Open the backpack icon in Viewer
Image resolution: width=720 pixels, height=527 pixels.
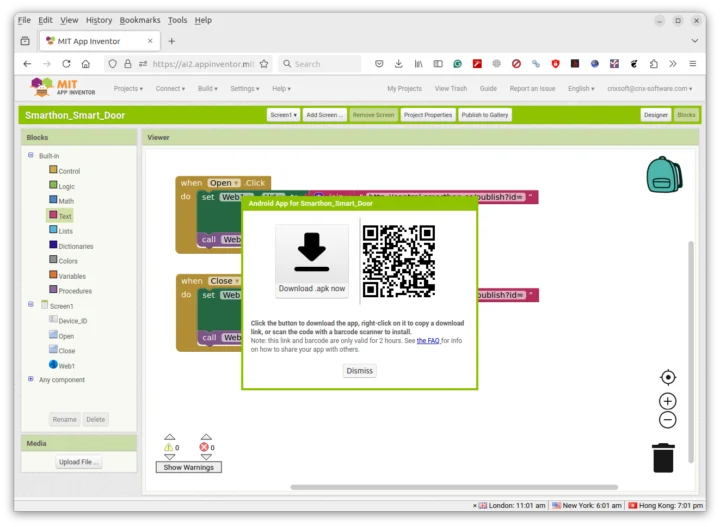(x=664, y=174)
